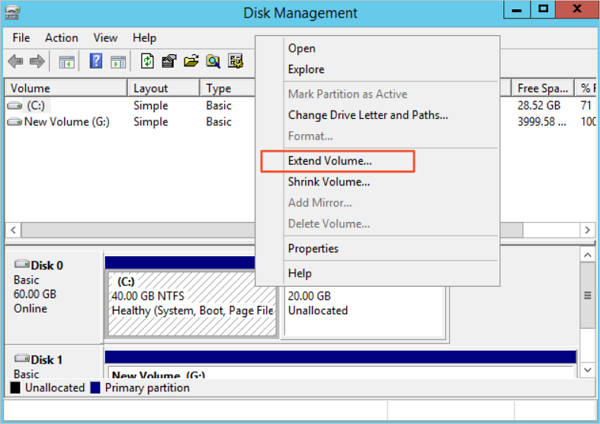Click the black Unallocated legend swatch
The width and height of the screenshot is (600, 424).
(x=15, y=388)
